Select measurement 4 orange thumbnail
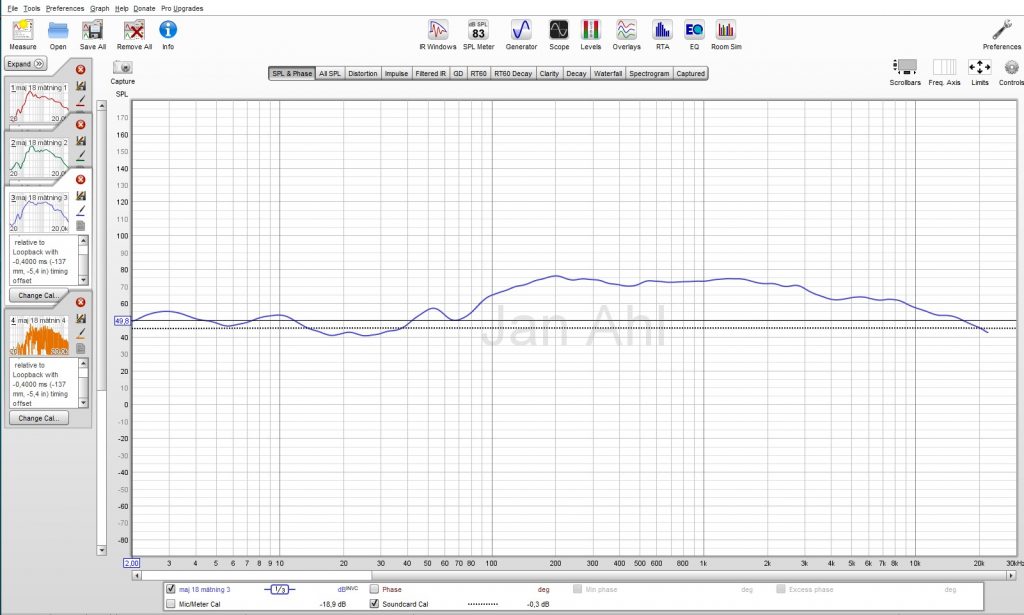The width and height of the screenshot is (1024, 615). [39, 336]
